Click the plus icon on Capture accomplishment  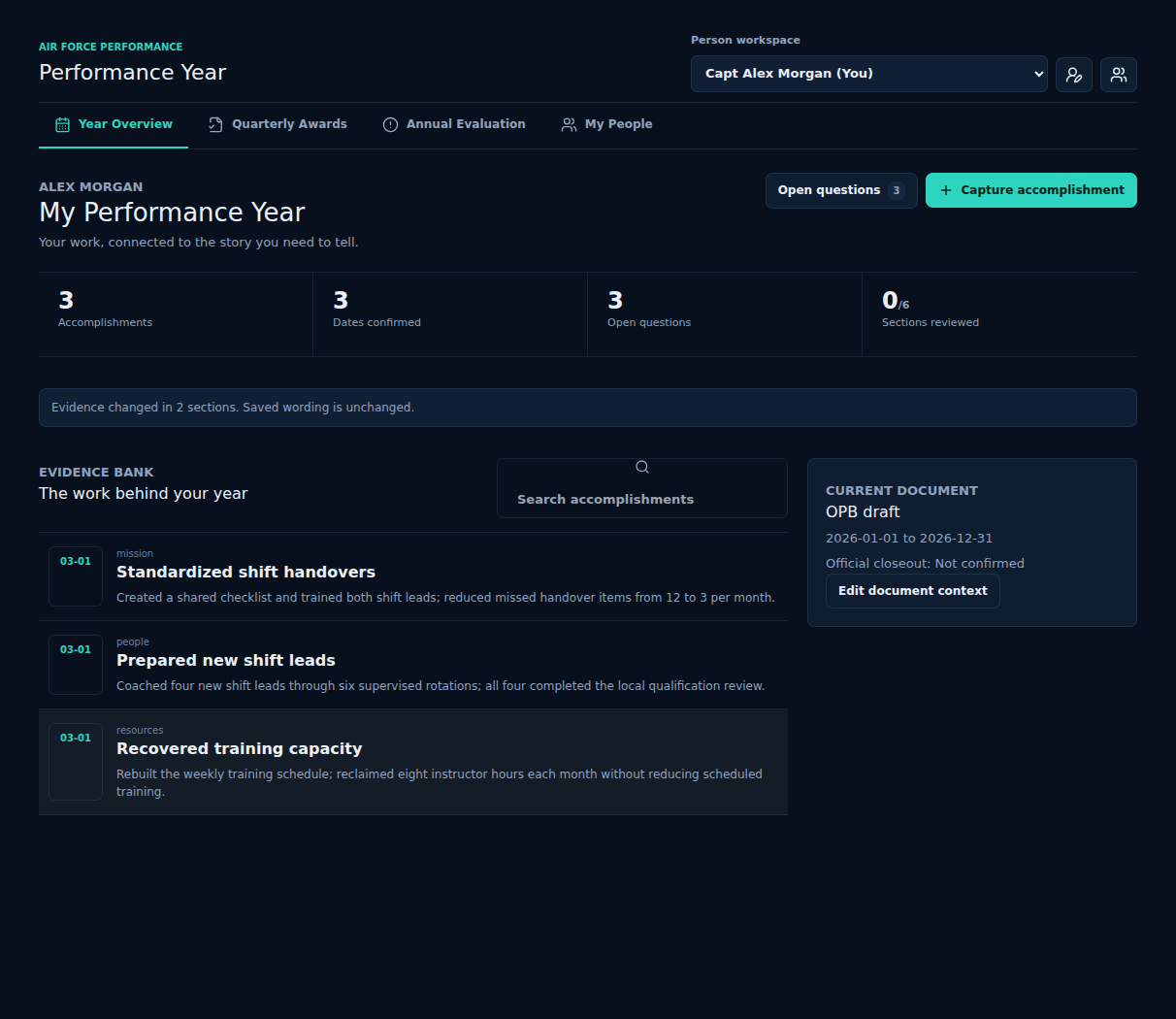(946, 190)
